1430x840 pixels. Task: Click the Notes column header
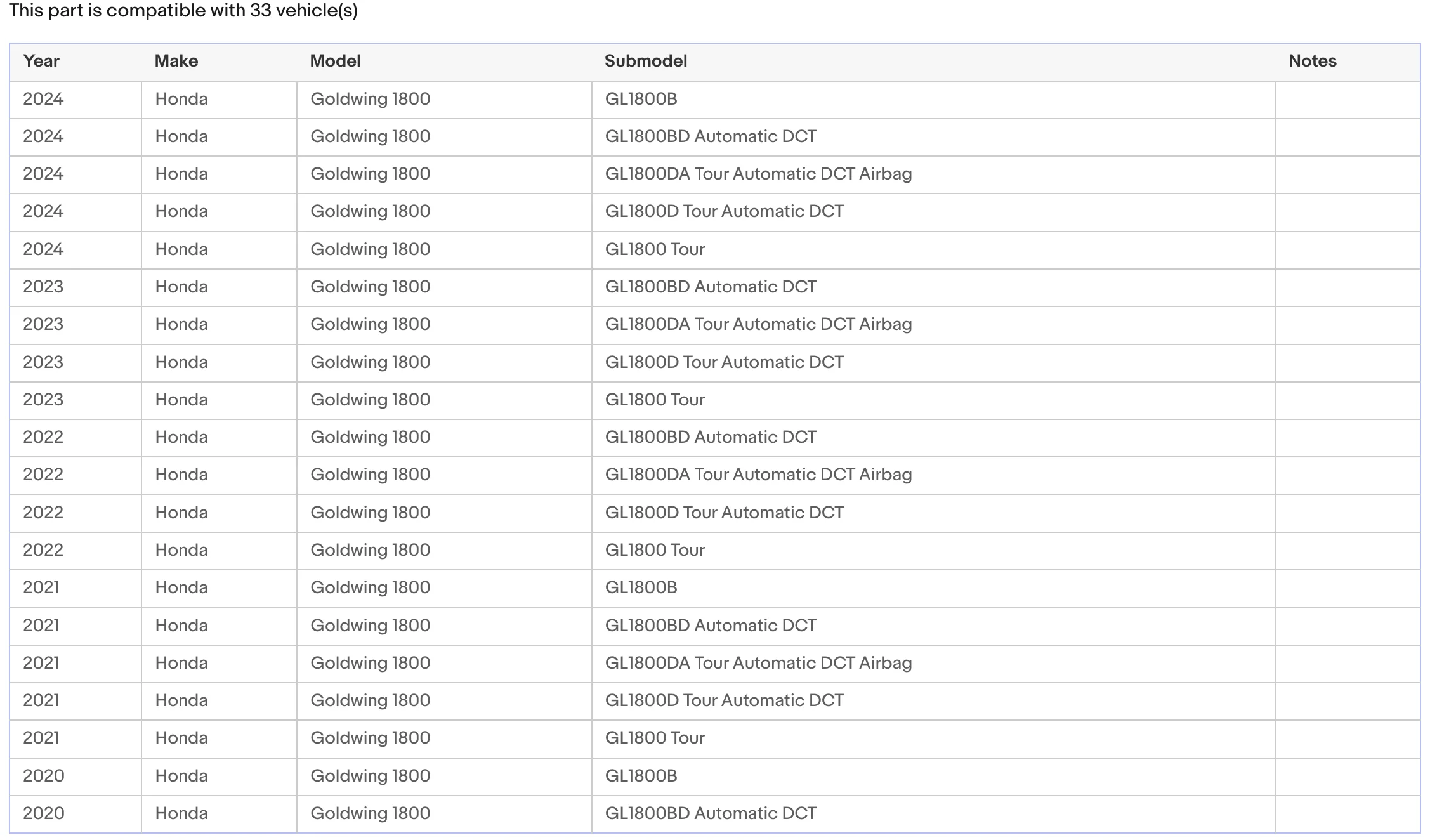coord(1348,62)
